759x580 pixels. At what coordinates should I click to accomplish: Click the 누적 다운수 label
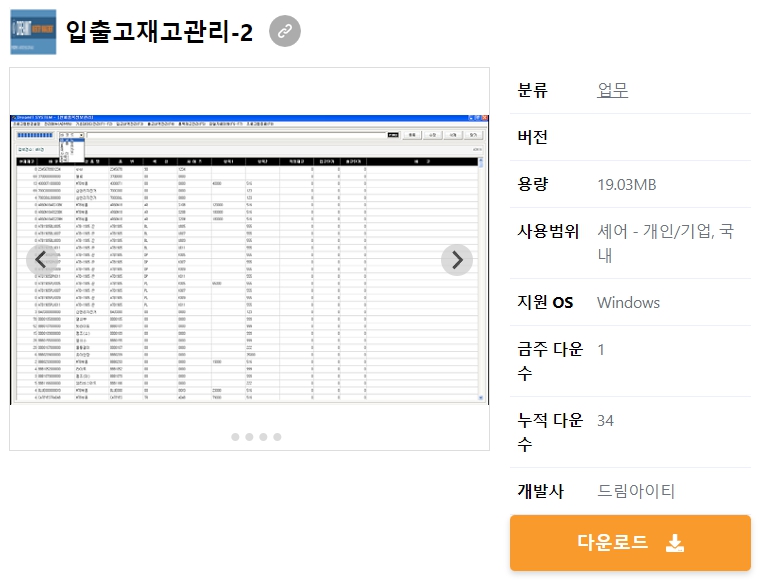tap(550, 432)
